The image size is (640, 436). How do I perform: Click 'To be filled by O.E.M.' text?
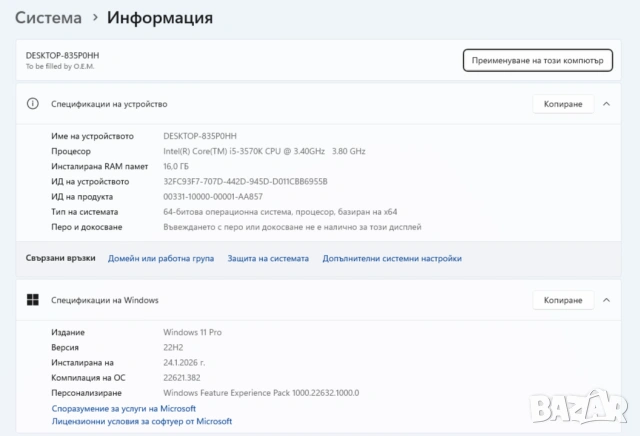pos(60,66)
